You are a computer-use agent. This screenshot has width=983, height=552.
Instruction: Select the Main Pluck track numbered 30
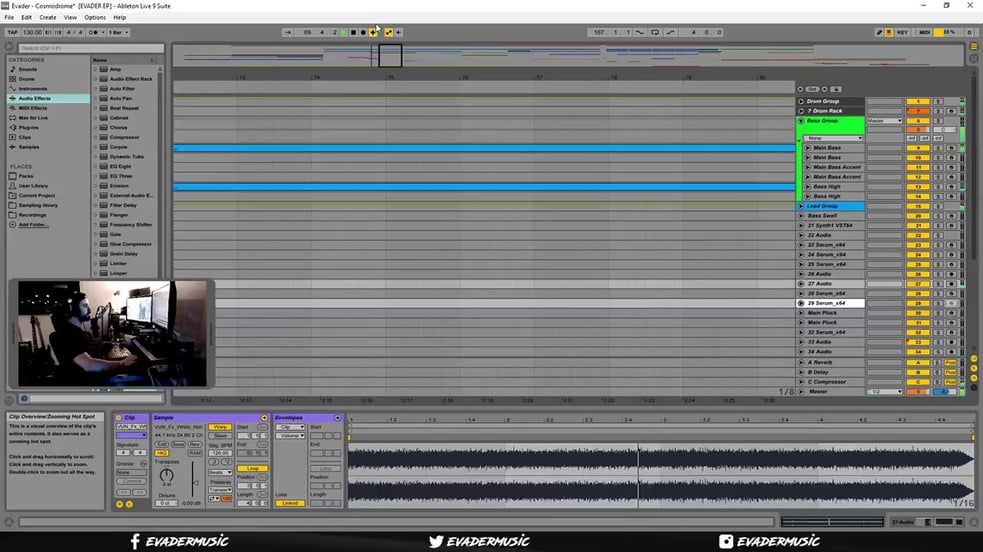(x=822, y=313)
